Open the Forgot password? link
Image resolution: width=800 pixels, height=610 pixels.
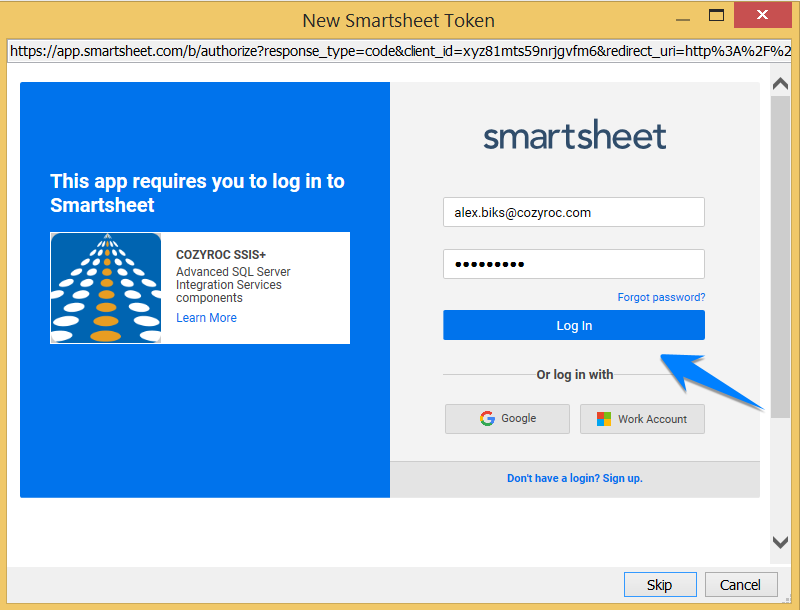tap(661, 297)
